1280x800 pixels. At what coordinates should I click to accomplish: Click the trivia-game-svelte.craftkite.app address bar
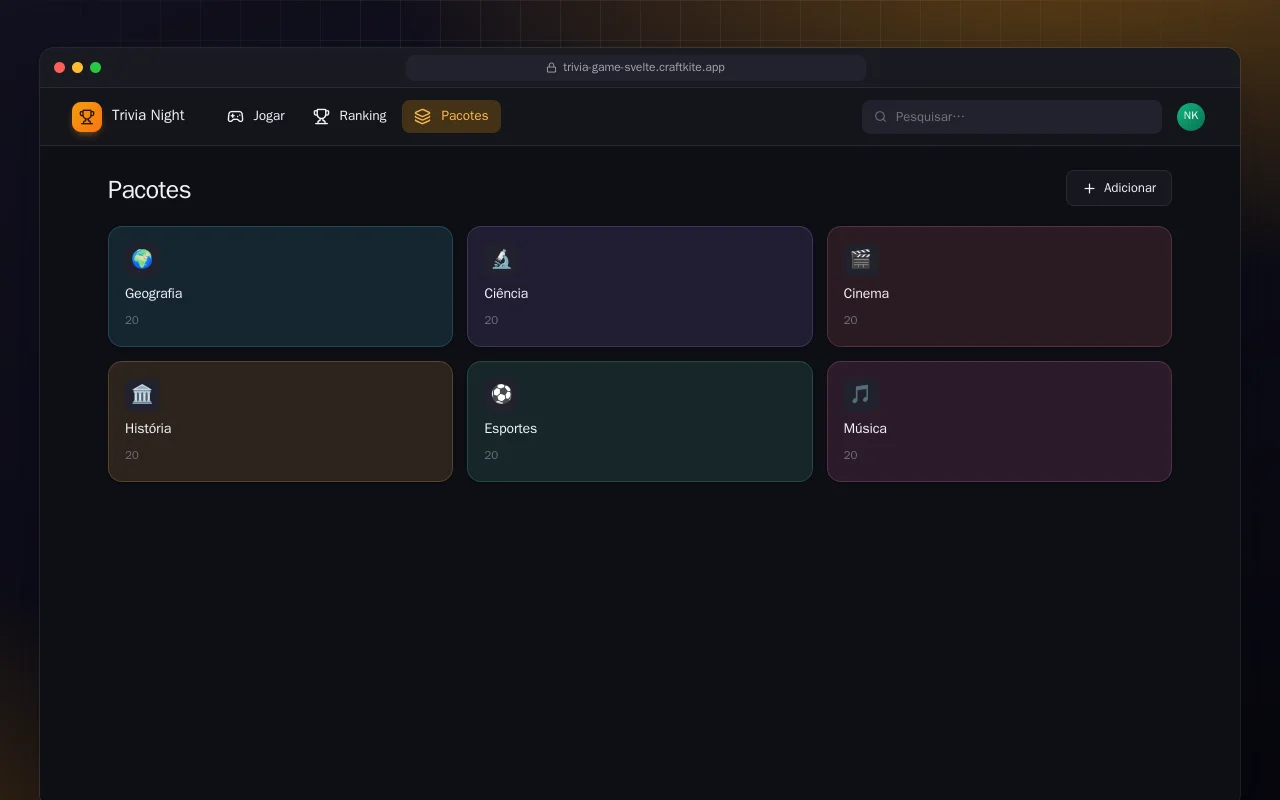coord(636,68)
